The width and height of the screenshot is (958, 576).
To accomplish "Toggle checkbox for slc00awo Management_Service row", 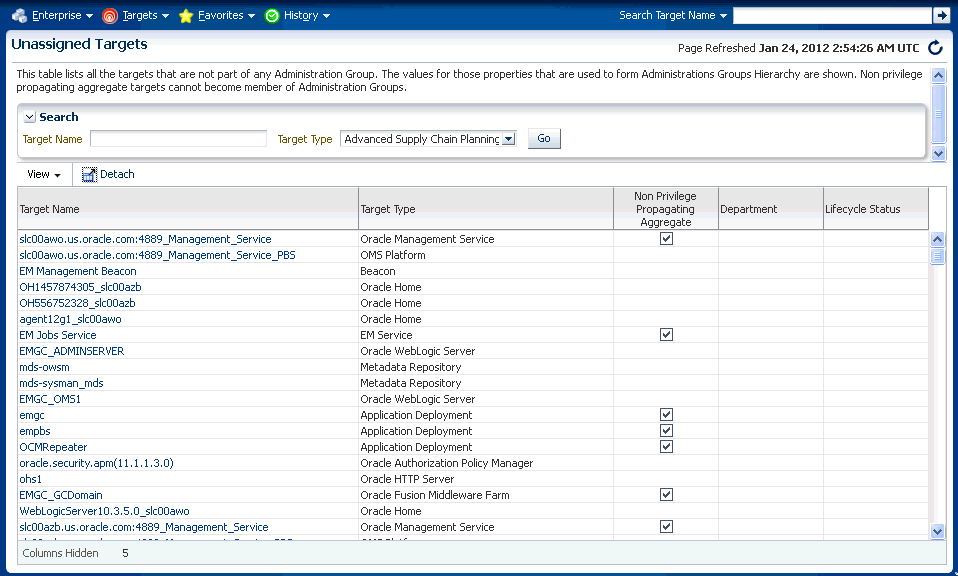I will point(666,239).
